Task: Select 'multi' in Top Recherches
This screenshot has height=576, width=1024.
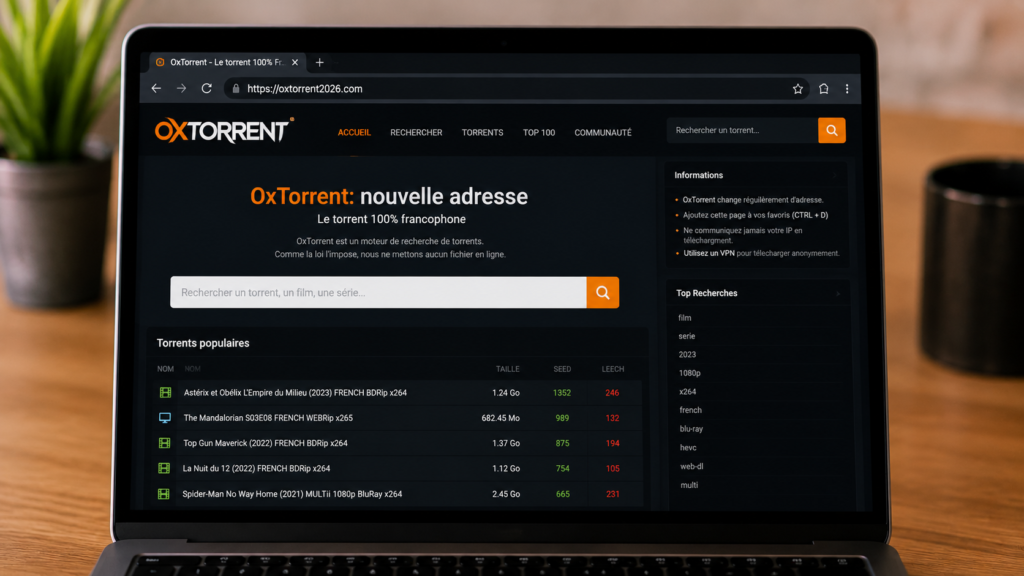Action: [x=689, y=485]
